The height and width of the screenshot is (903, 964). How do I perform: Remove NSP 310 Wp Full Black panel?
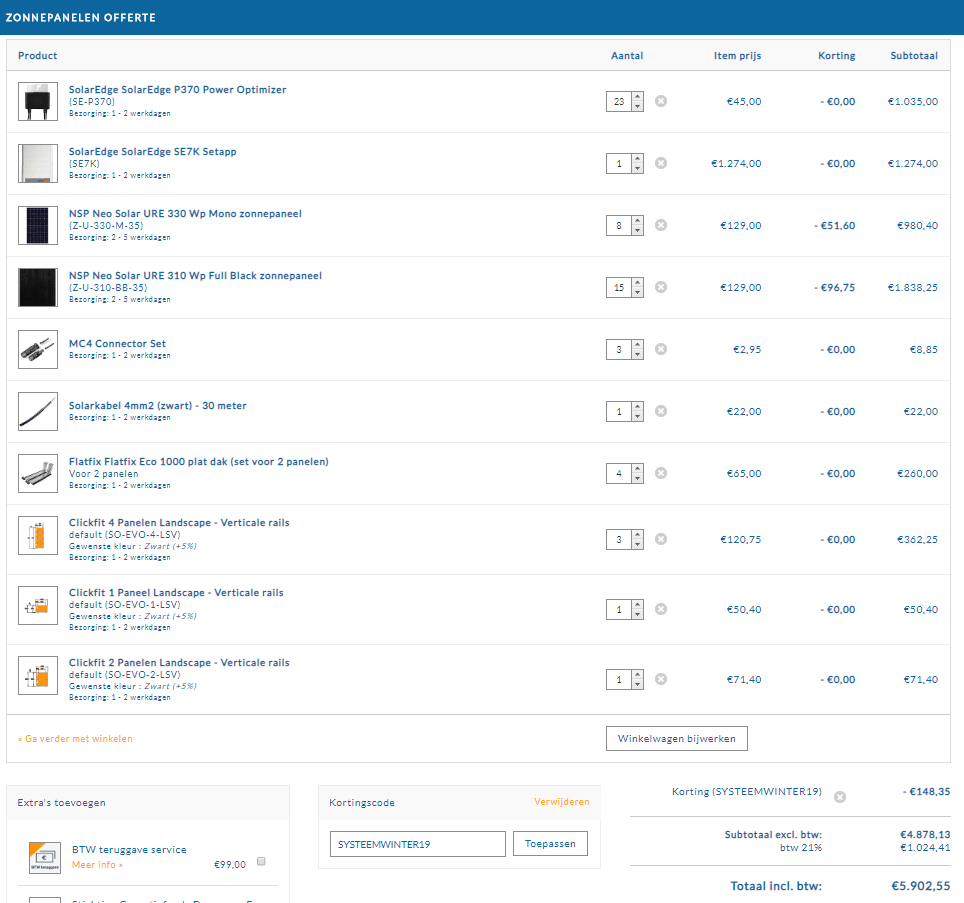pos(661,287)
